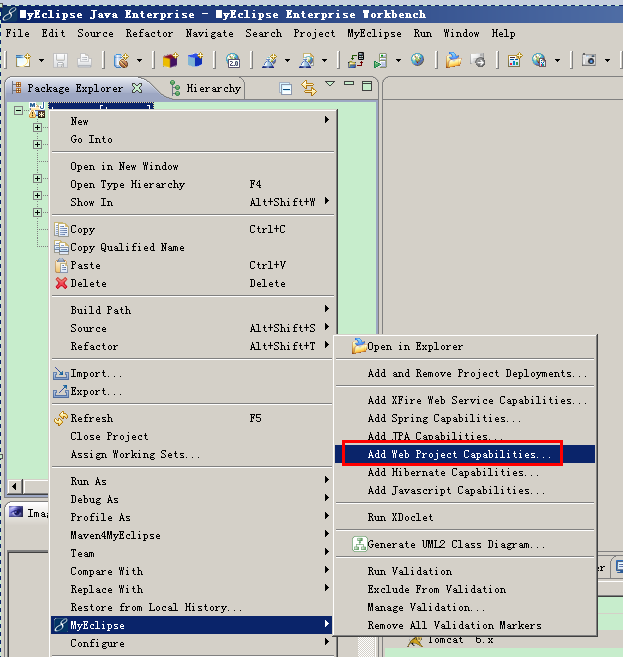Choose Refresh from context menu

pyautogui.click(x=193, y=419)
